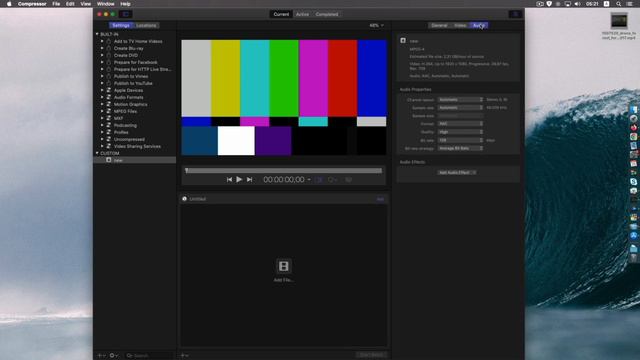This screenshot has width=640, height=360.
Task: Open the Bit rate 128 dropdown
Action: (x=460, y=140)
